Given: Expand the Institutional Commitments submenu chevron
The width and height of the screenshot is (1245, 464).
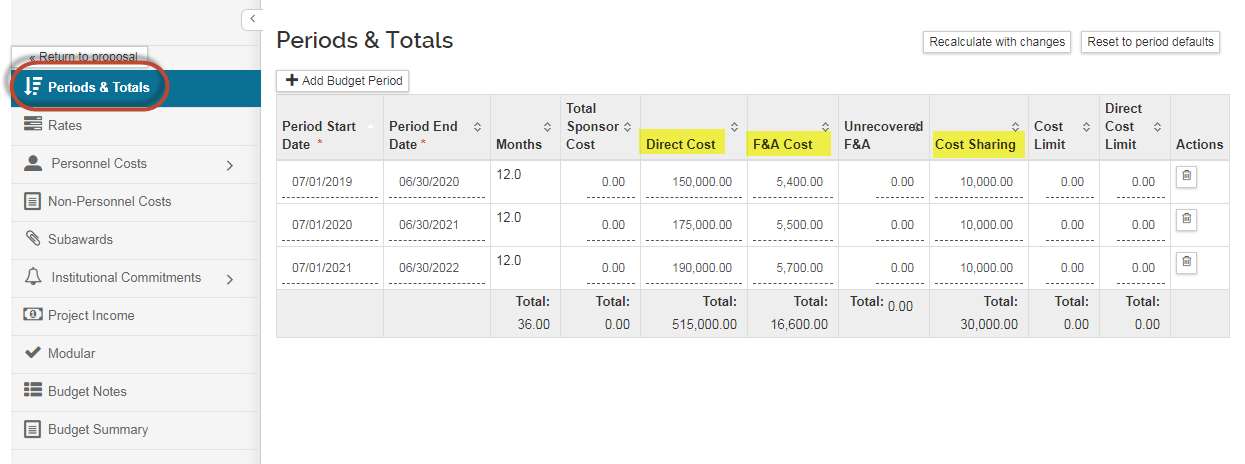Looking at the screenshot, I should 230,278.
